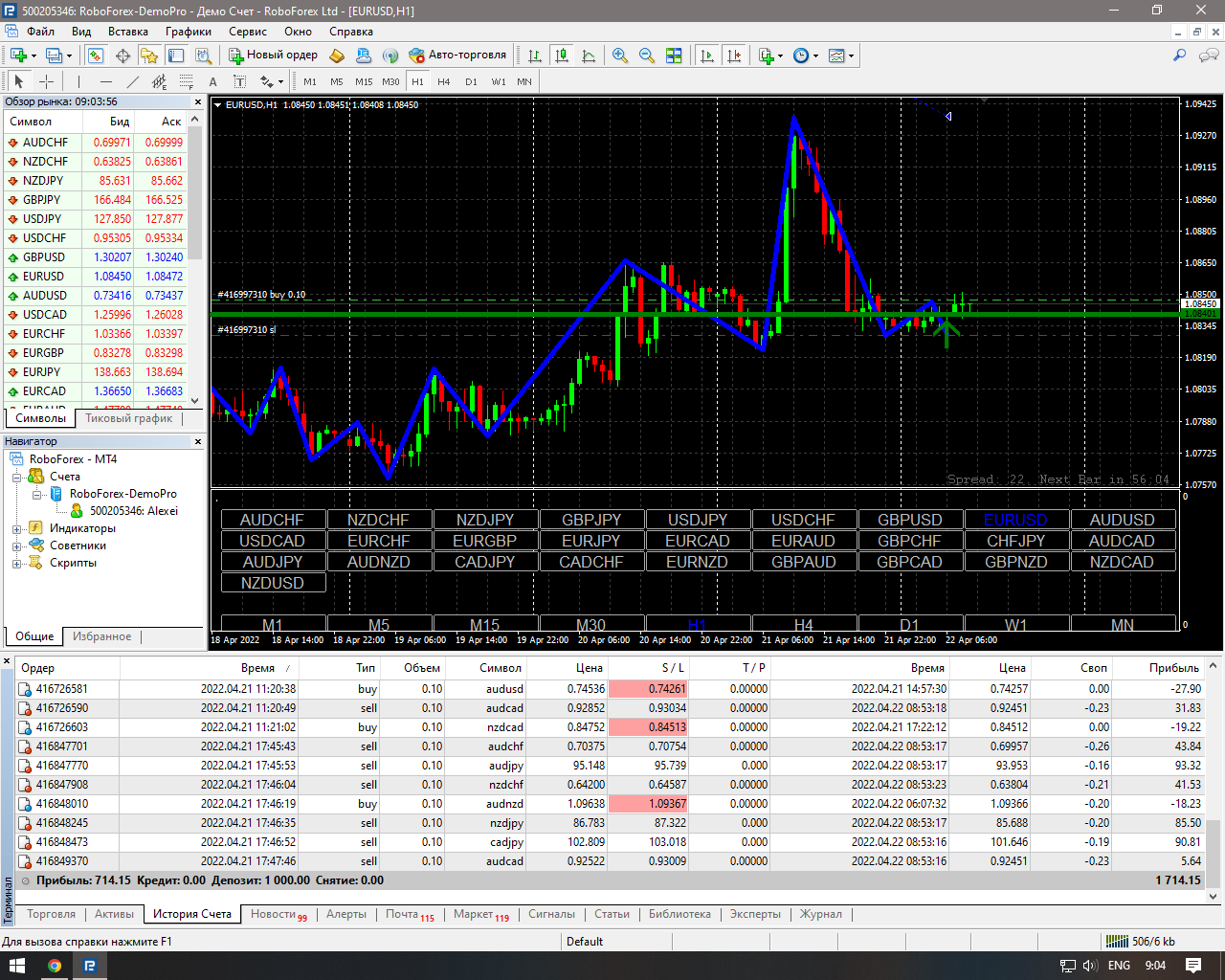Select the equidistant channel tool
The width and height of the screenshot is (1225, 980).
160,81
